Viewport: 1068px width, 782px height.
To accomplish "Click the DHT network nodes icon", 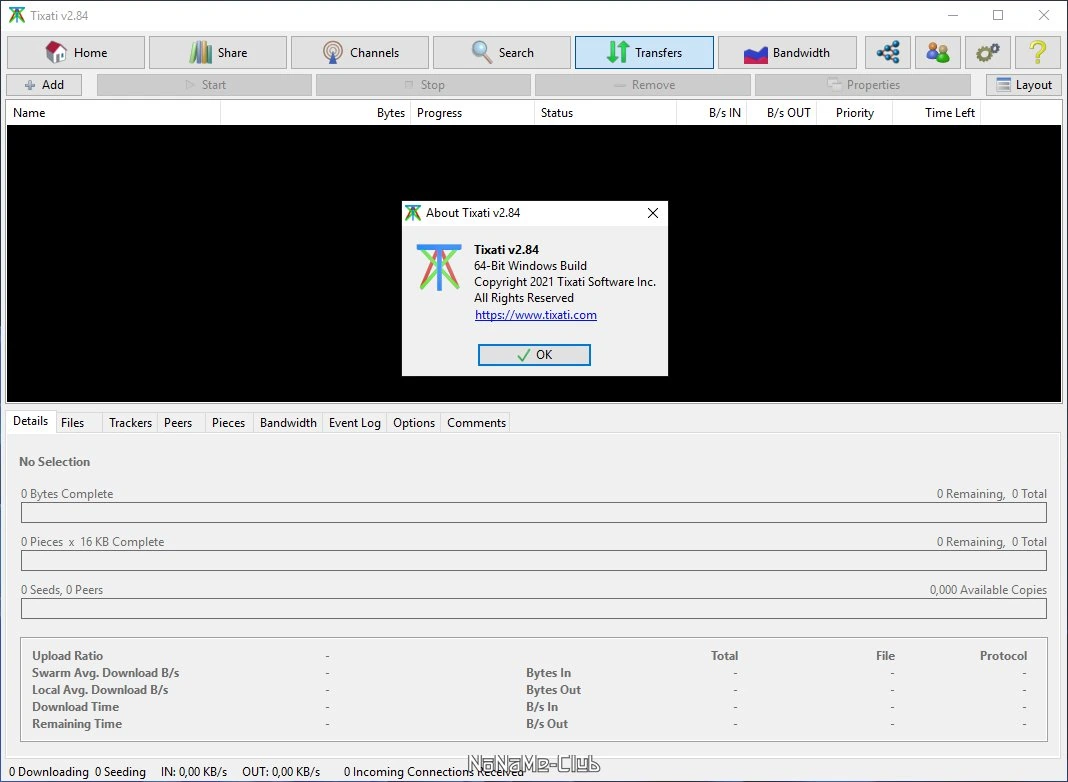I will point(888,52).
